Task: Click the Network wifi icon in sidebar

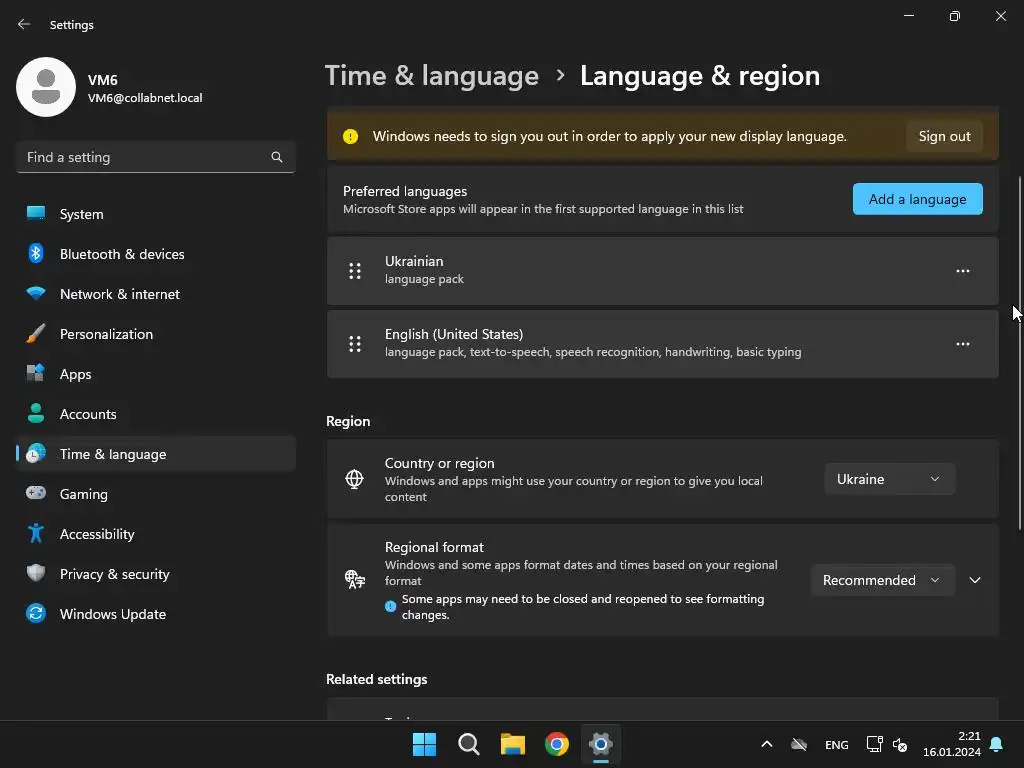Action: click(36, 293)
